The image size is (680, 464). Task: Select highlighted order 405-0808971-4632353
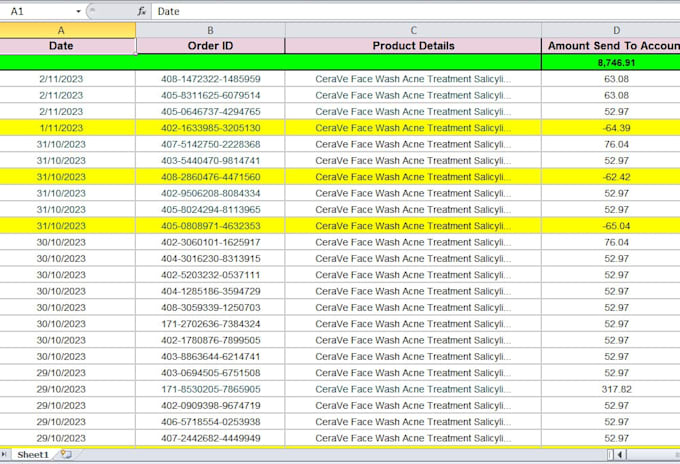[210, 226]
